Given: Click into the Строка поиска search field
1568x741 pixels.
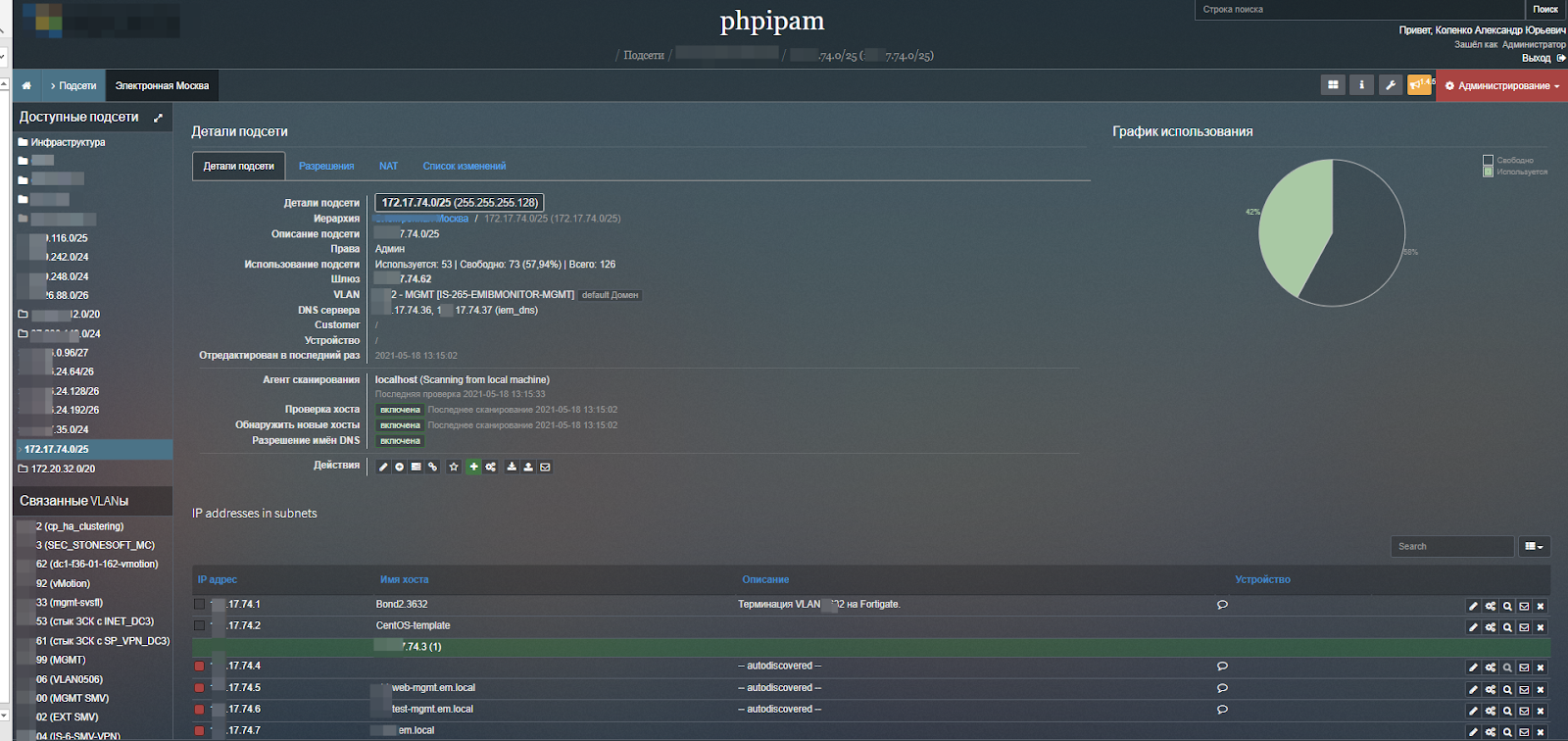Looking at the screenshot, I should point(1359,10).
